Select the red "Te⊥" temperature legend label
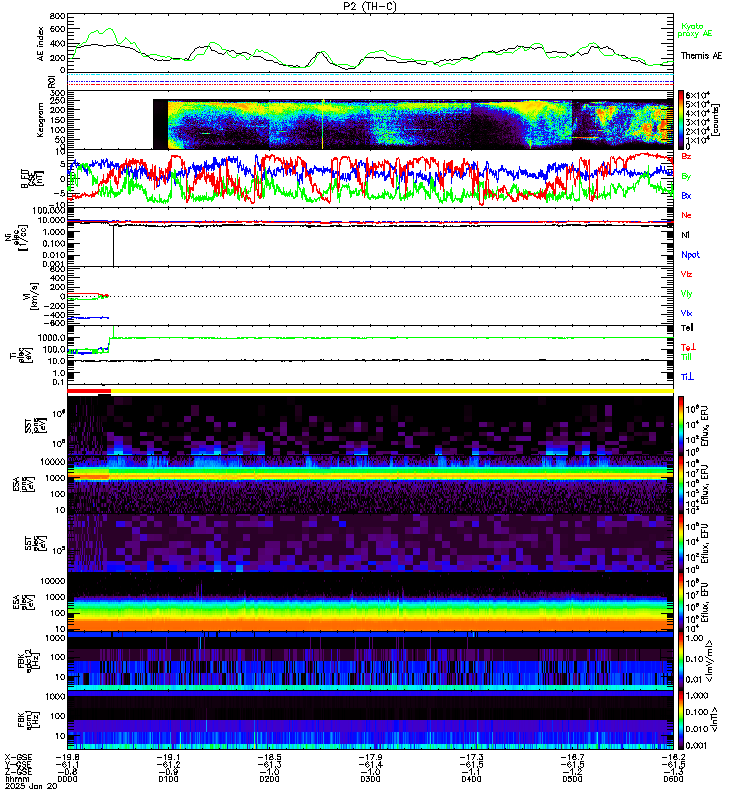The image size is (750, 800). (x=688, y=347)
